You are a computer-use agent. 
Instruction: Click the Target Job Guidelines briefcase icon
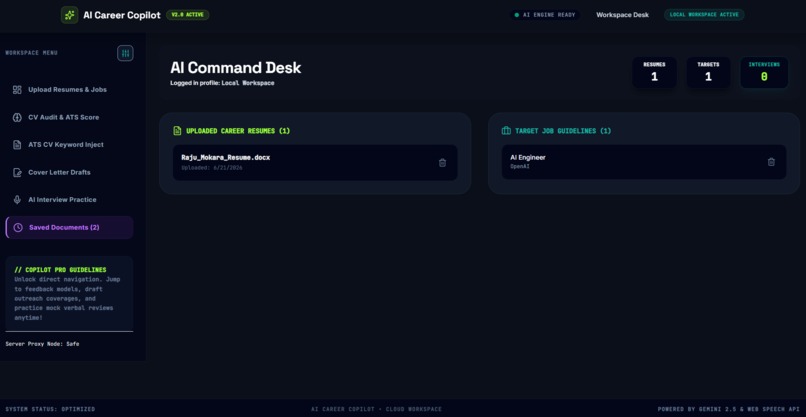(x=506, y=131)
